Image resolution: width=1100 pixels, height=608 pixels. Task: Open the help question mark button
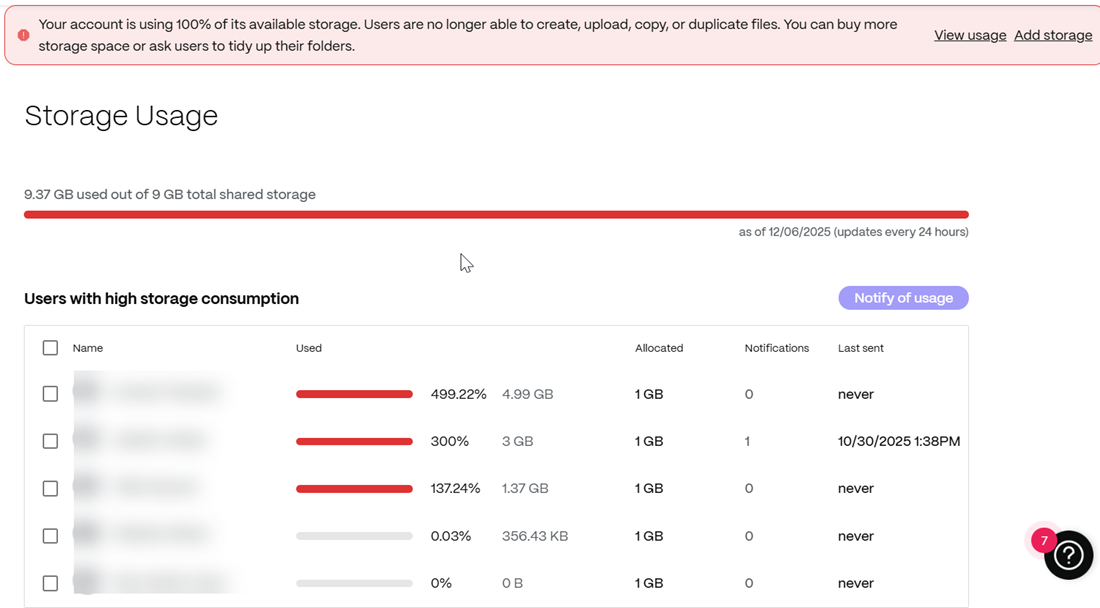pyautogui.click(x=1068, y=555)
